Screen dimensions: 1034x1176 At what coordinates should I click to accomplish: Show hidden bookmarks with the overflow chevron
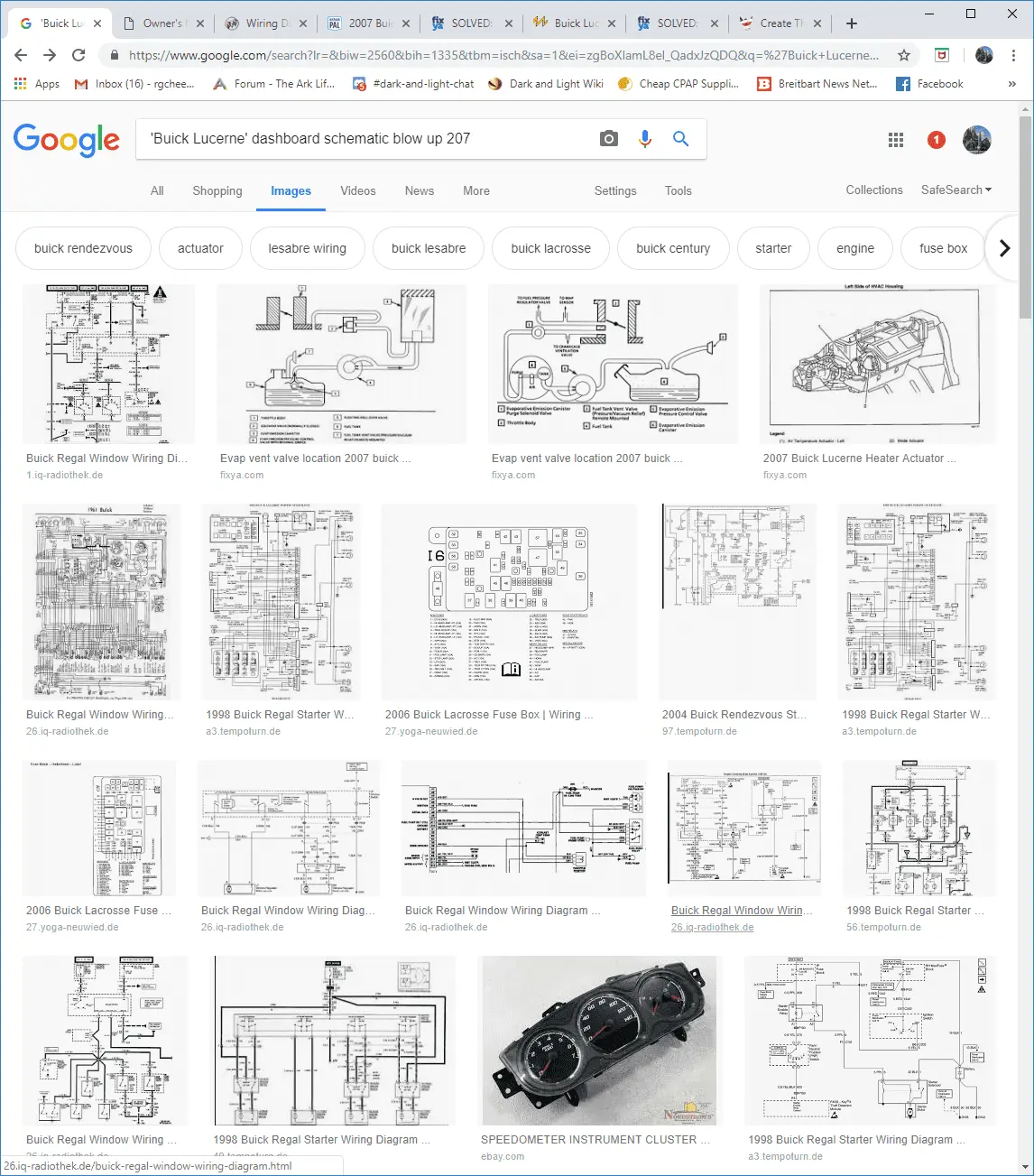[1011, 84]
